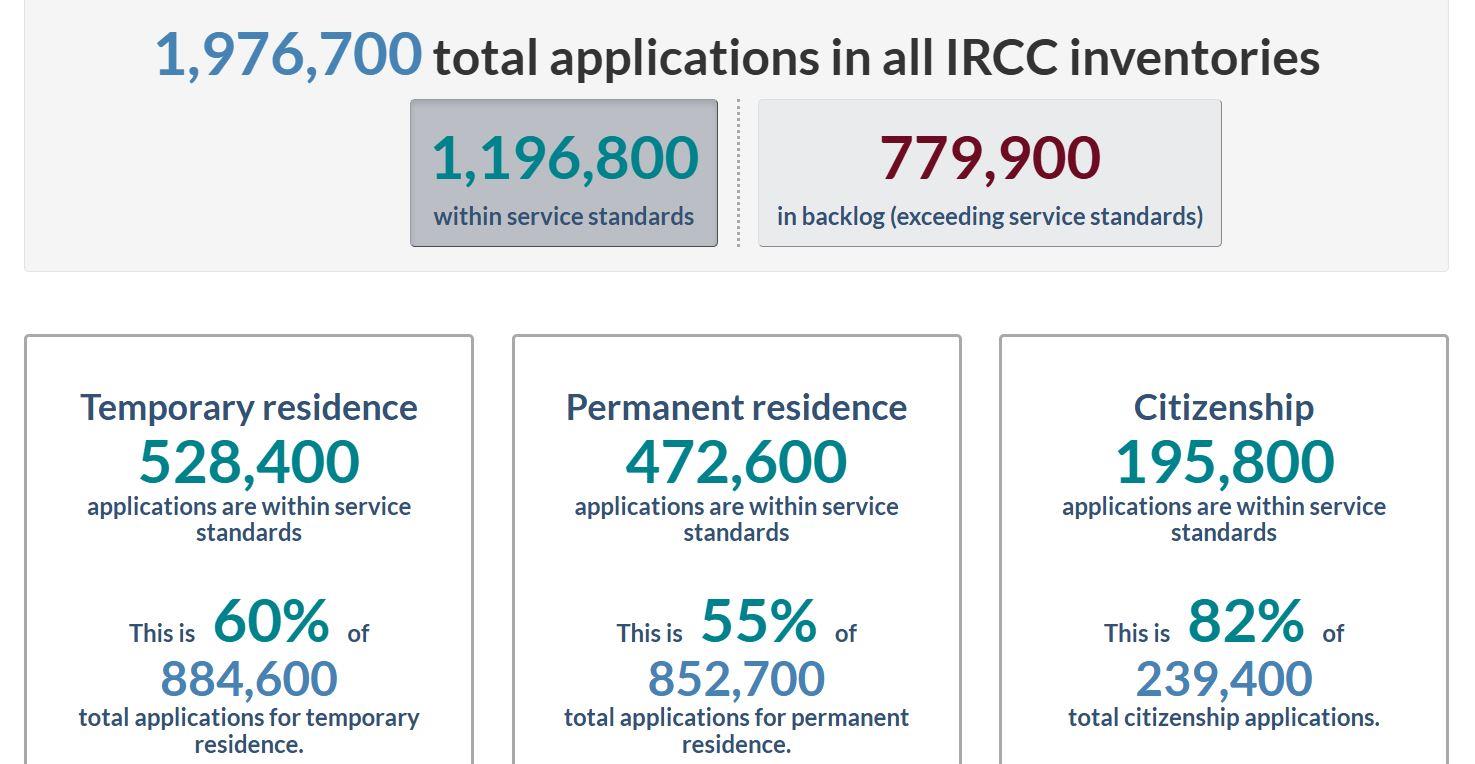
Task: Click the 852,700 total number
Action: click(x=736, y=678)
